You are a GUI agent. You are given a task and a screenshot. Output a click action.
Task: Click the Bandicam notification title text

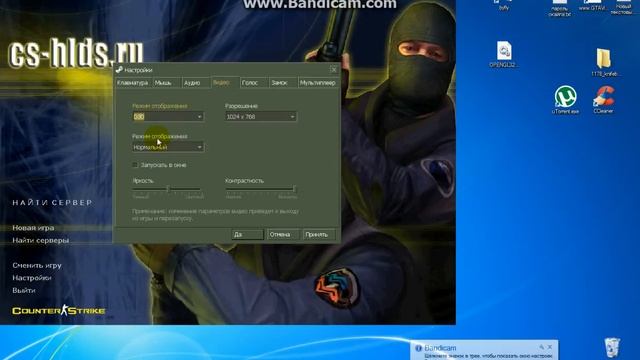click(440, 348)
